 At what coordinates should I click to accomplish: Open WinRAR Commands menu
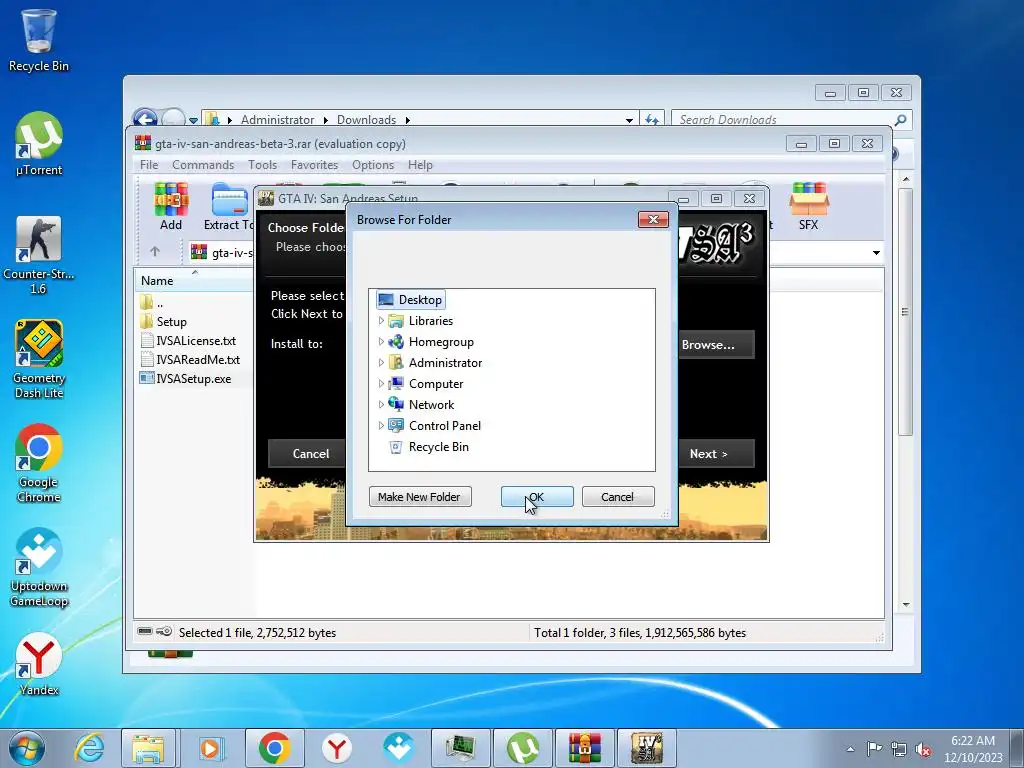(203, 165)
